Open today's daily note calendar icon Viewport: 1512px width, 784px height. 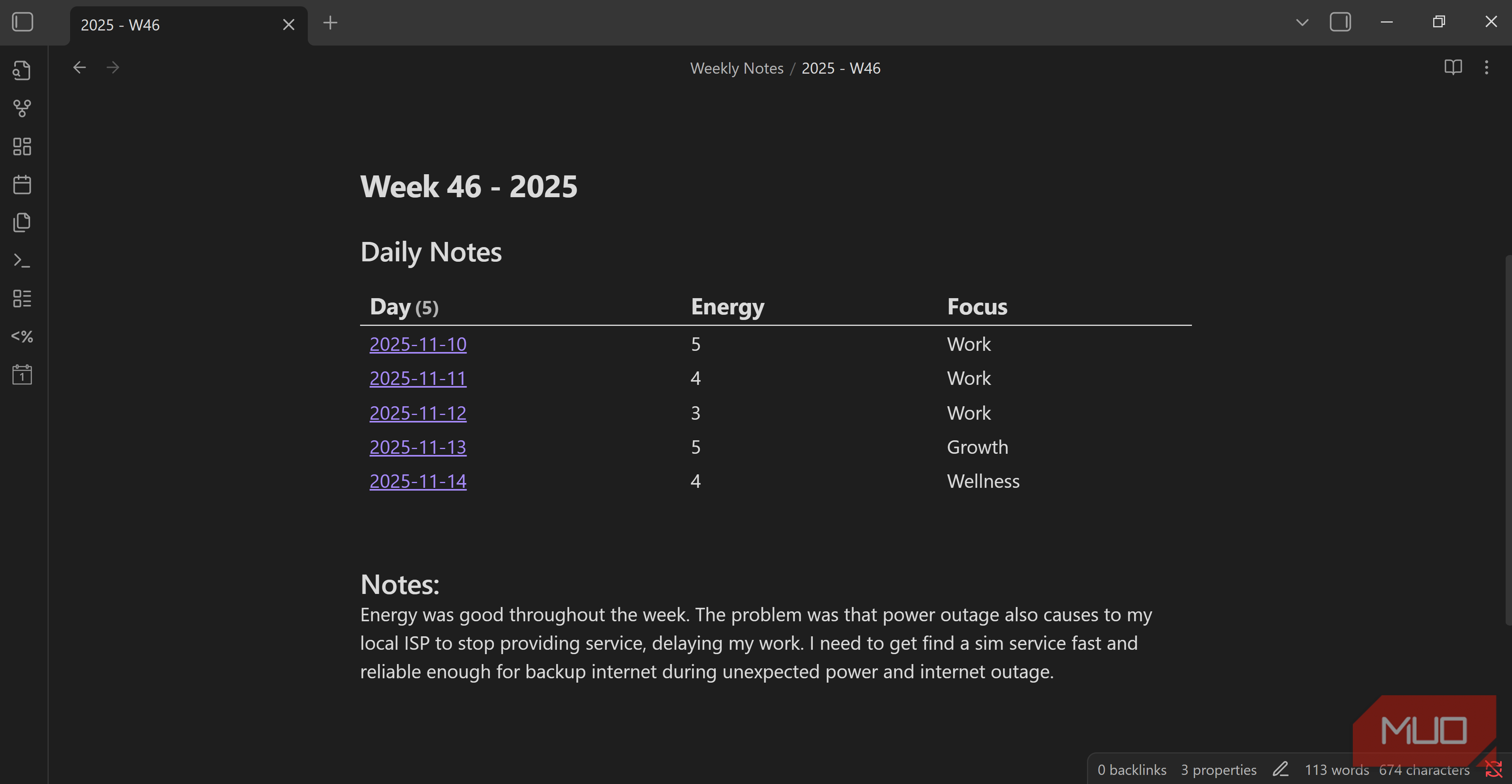click(x=22, y=184)
